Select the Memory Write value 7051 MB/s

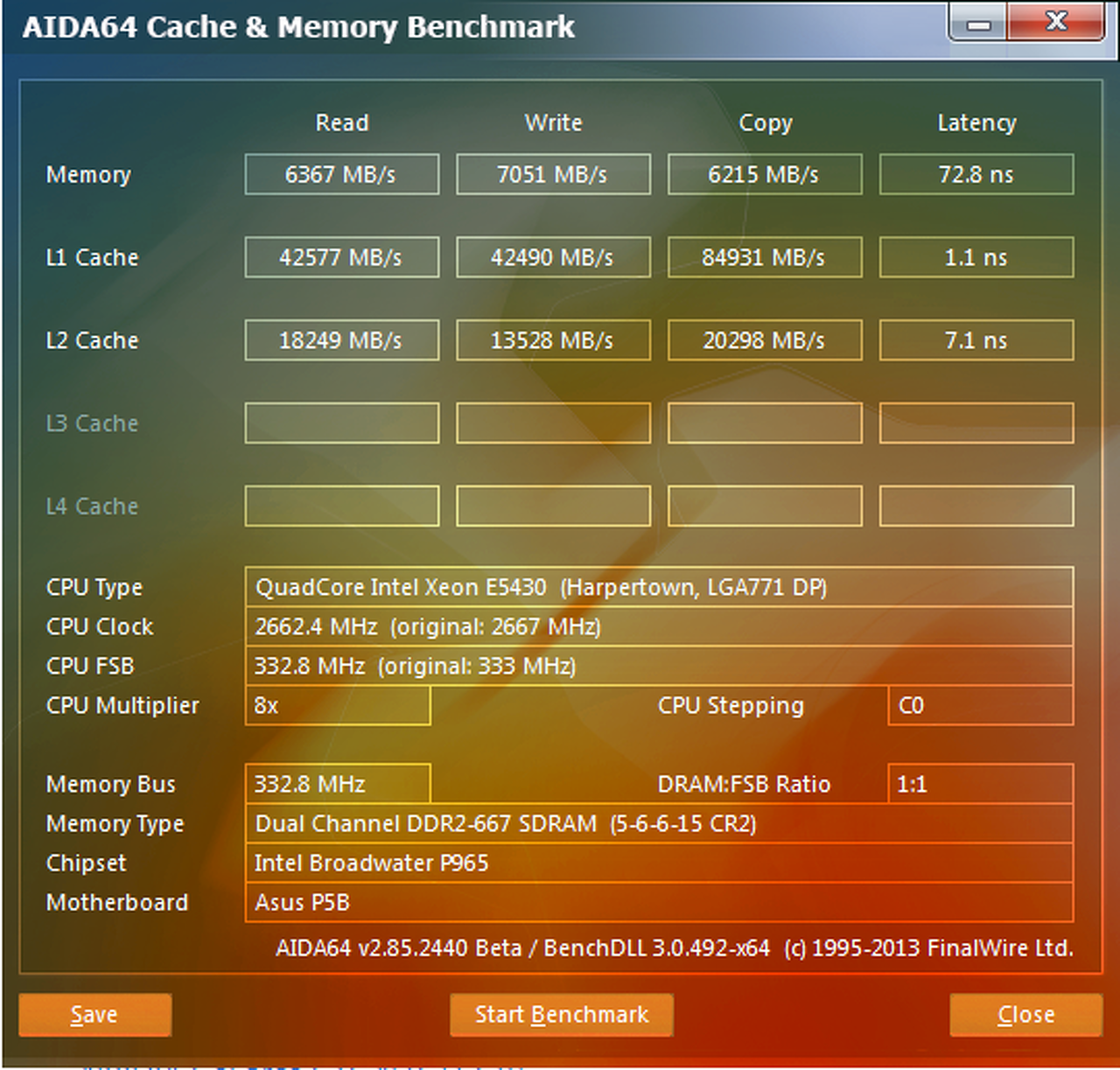coord(553,174)
